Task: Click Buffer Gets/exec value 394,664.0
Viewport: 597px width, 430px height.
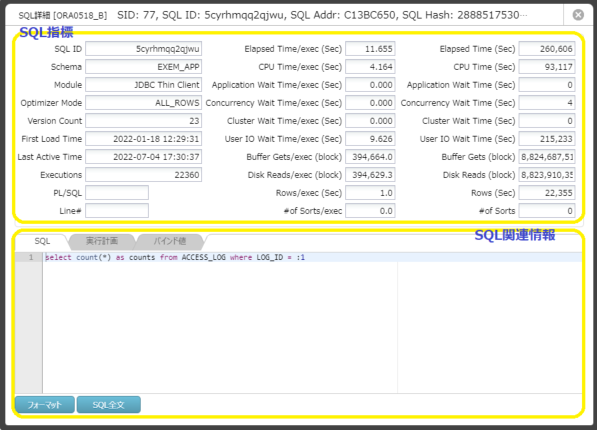Action: [370, 157]
